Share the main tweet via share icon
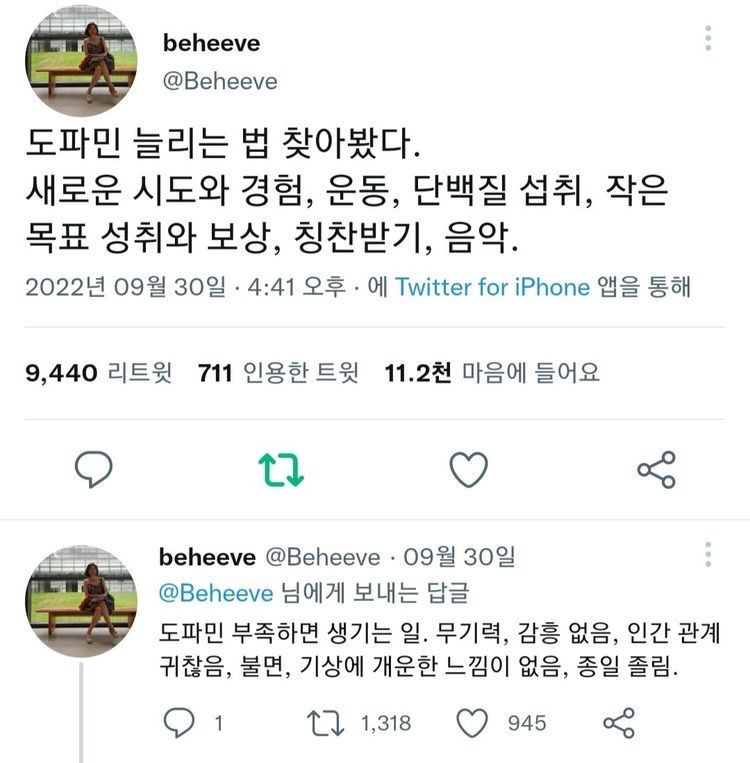750x763 pixels. [656, 469]
